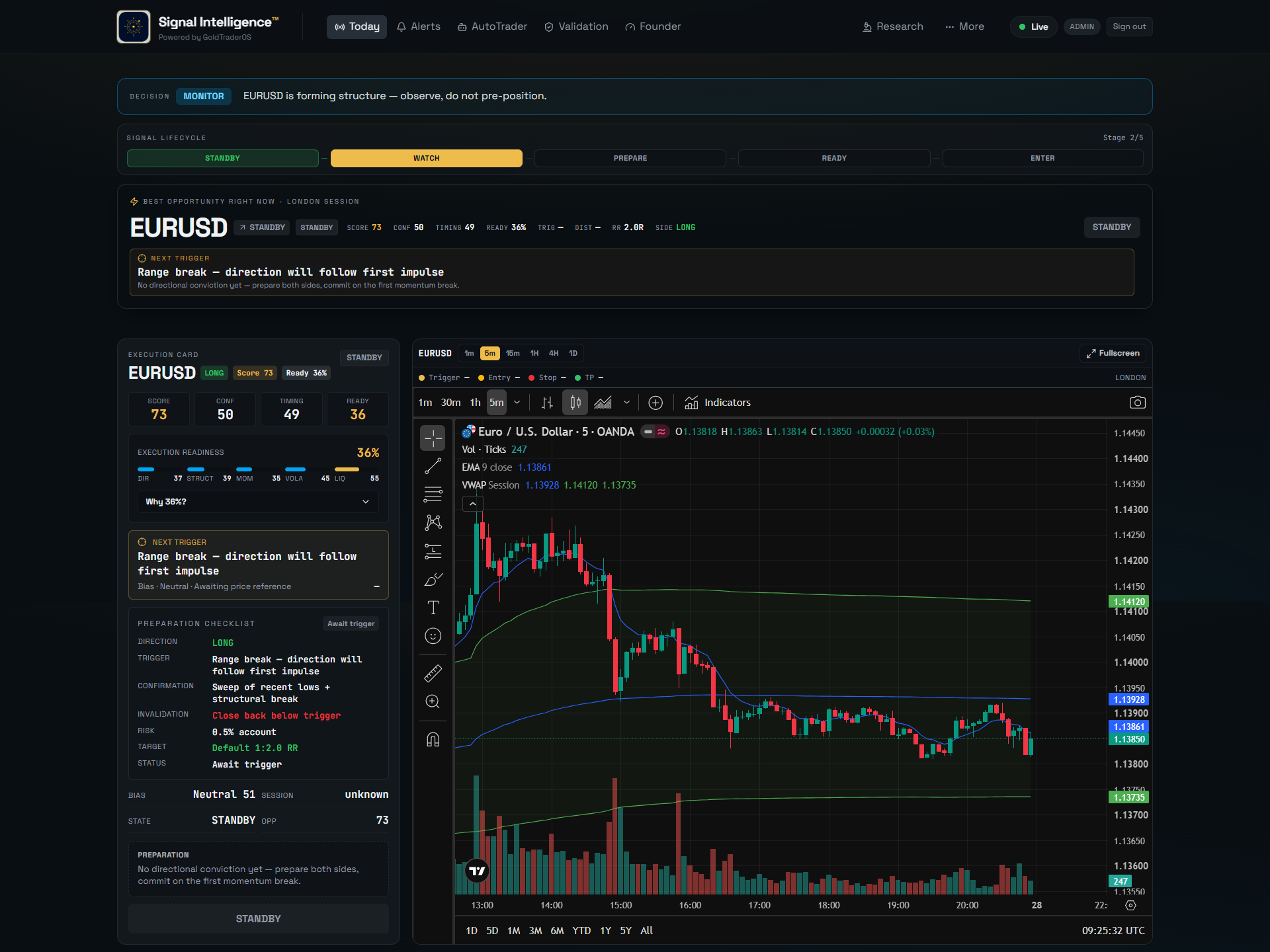Open the AutoTrader tab
The width and height of the screenshot is (1270, 952).
click(493, 27)
